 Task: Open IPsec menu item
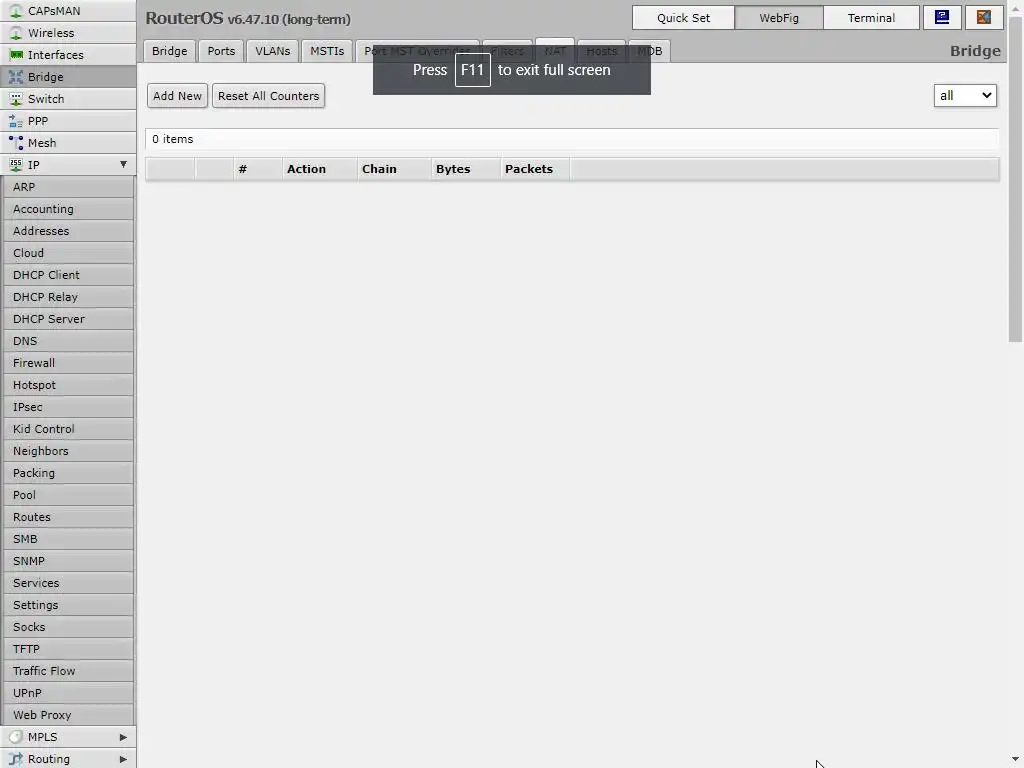[68, 407]
